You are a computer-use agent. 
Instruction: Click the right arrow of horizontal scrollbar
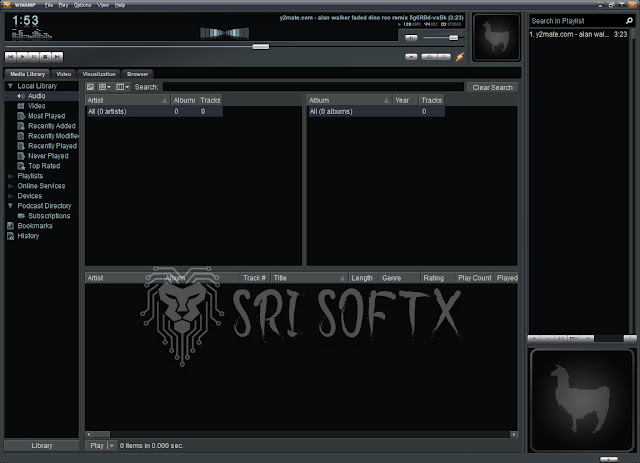click(x=514, y=434)
